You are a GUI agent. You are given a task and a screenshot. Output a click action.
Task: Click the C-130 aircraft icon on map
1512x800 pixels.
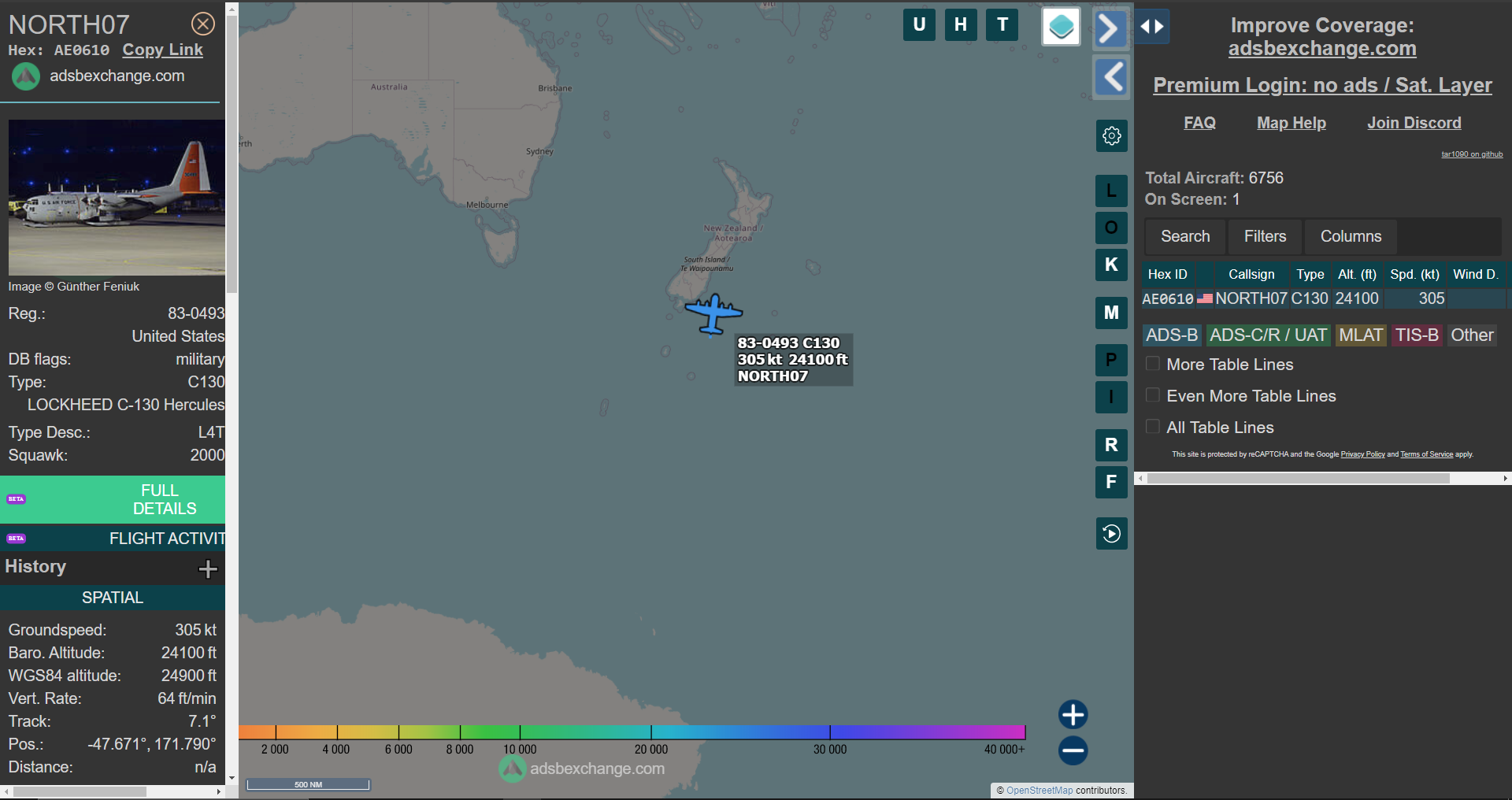(713, 314)
